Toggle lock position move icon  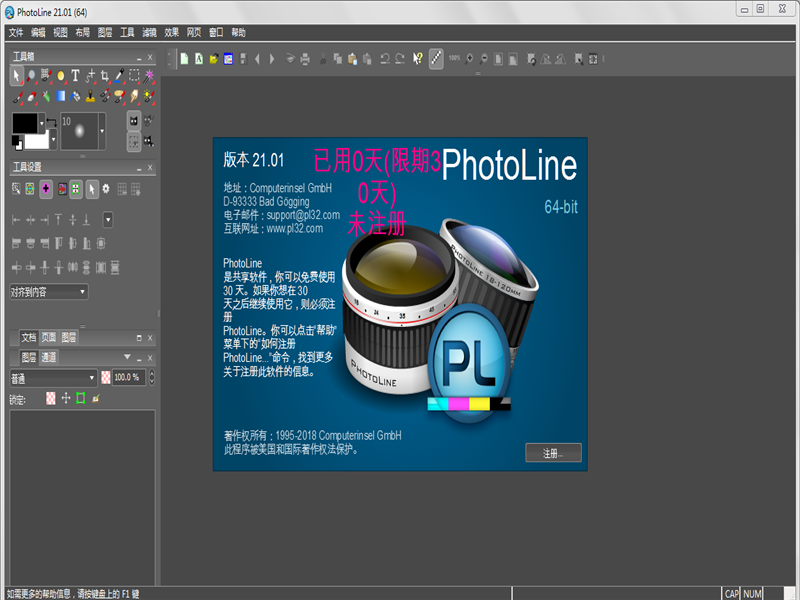(x=66, y=398)
